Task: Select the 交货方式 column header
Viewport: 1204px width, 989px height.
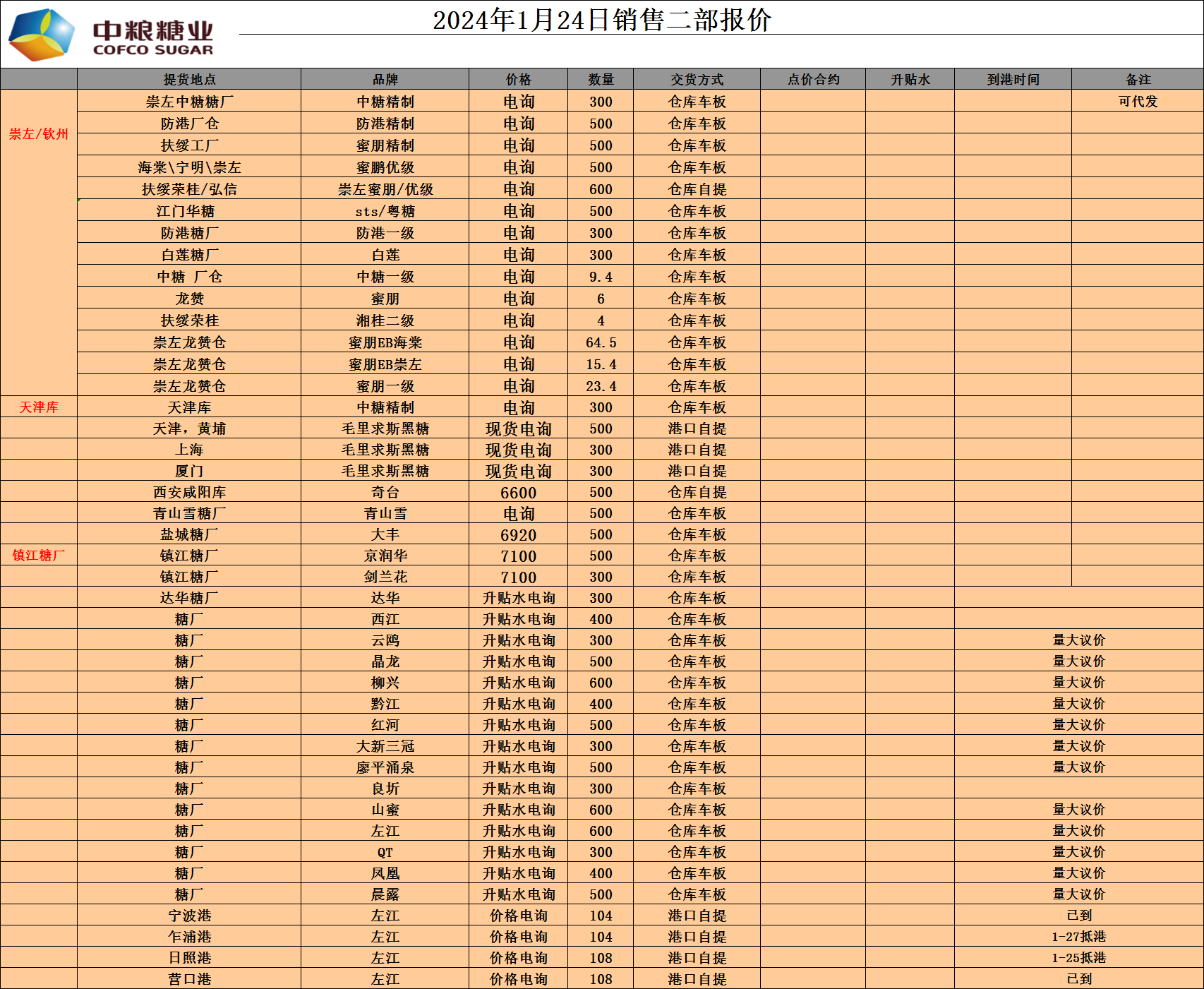Action: [697, 79]
